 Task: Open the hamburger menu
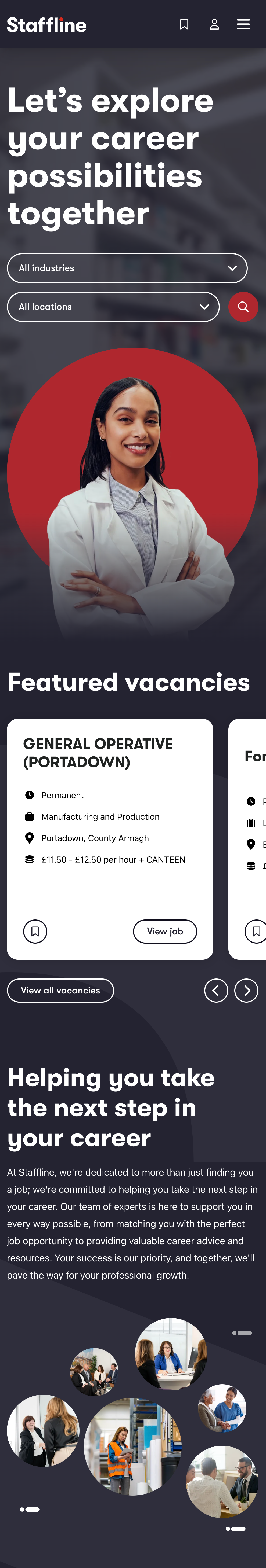pyautogui.click(x=243, y=24)
